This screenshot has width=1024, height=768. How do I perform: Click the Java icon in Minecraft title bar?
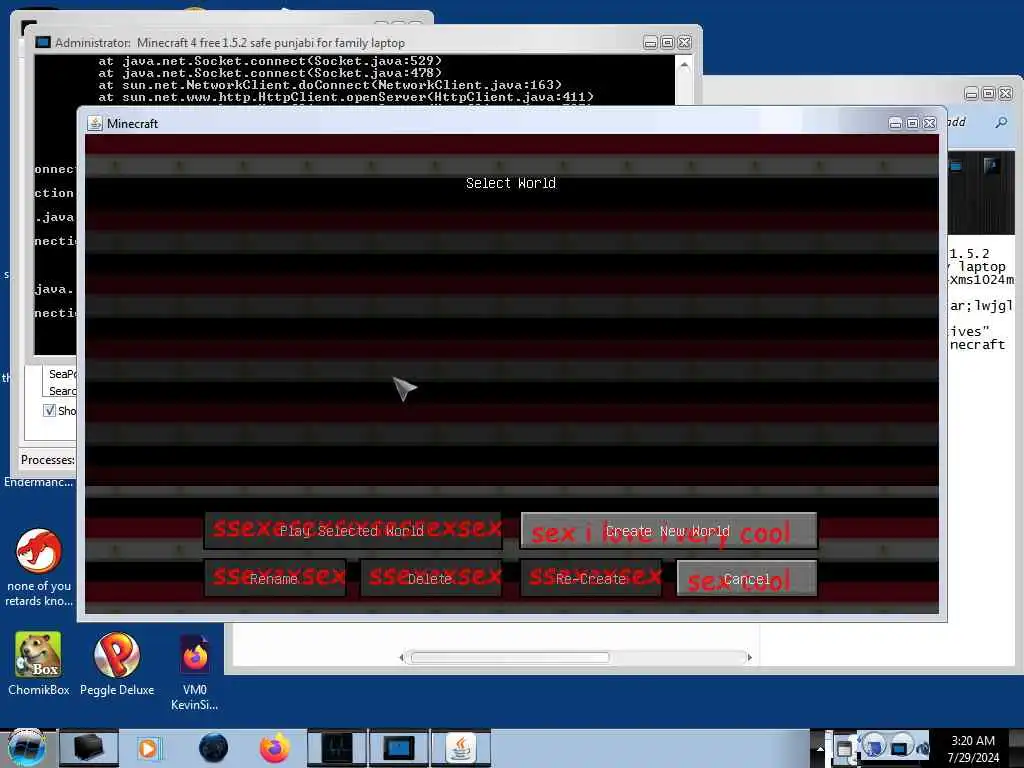(x=95, y=123)
